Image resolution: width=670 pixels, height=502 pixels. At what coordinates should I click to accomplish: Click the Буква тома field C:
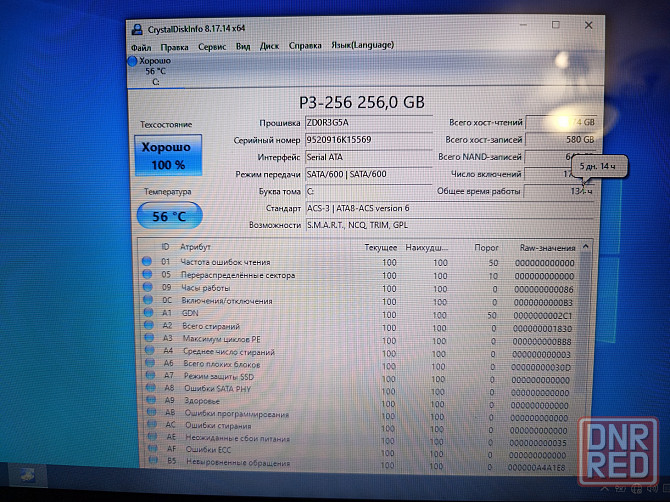tap(369, 191)
